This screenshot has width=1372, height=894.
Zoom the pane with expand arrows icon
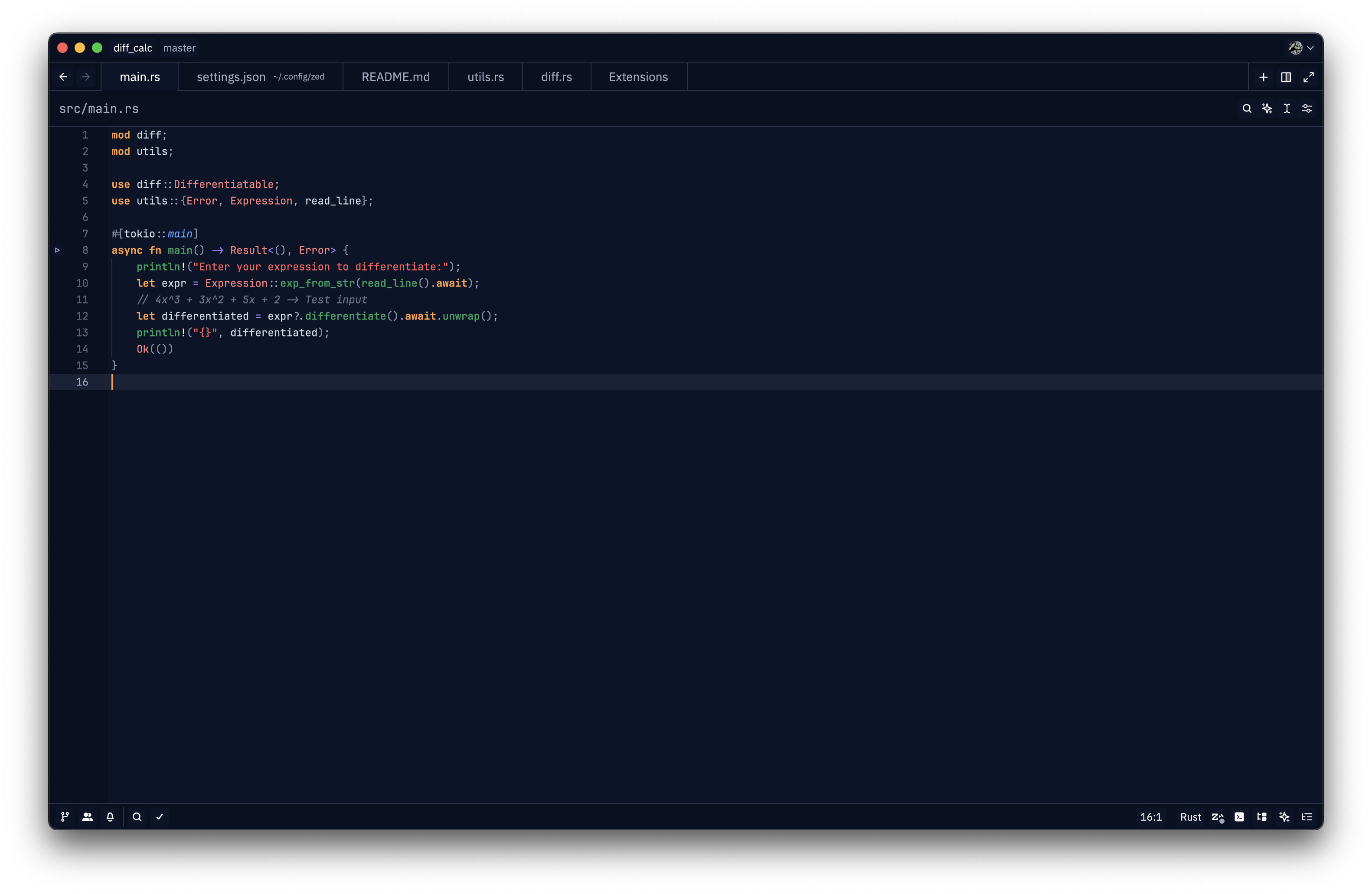click(1308, 77)
